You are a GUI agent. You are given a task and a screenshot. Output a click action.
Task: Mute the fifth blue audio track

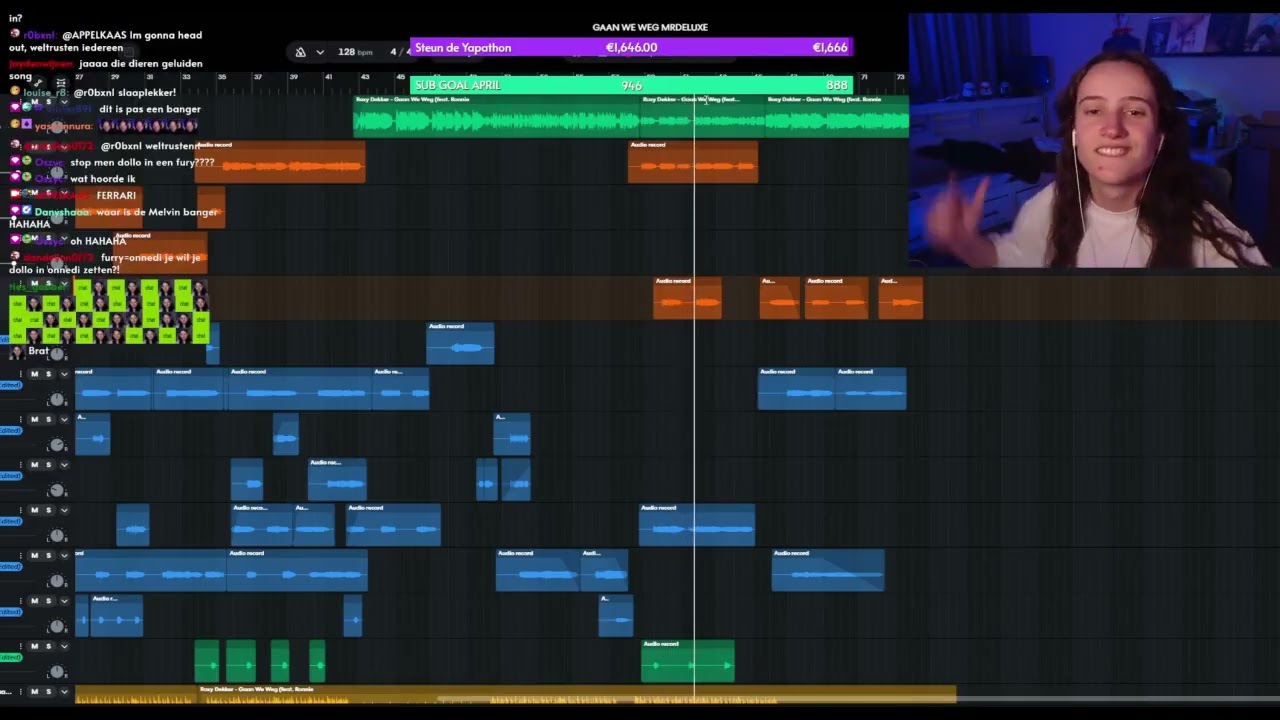(x=34, y=555)
